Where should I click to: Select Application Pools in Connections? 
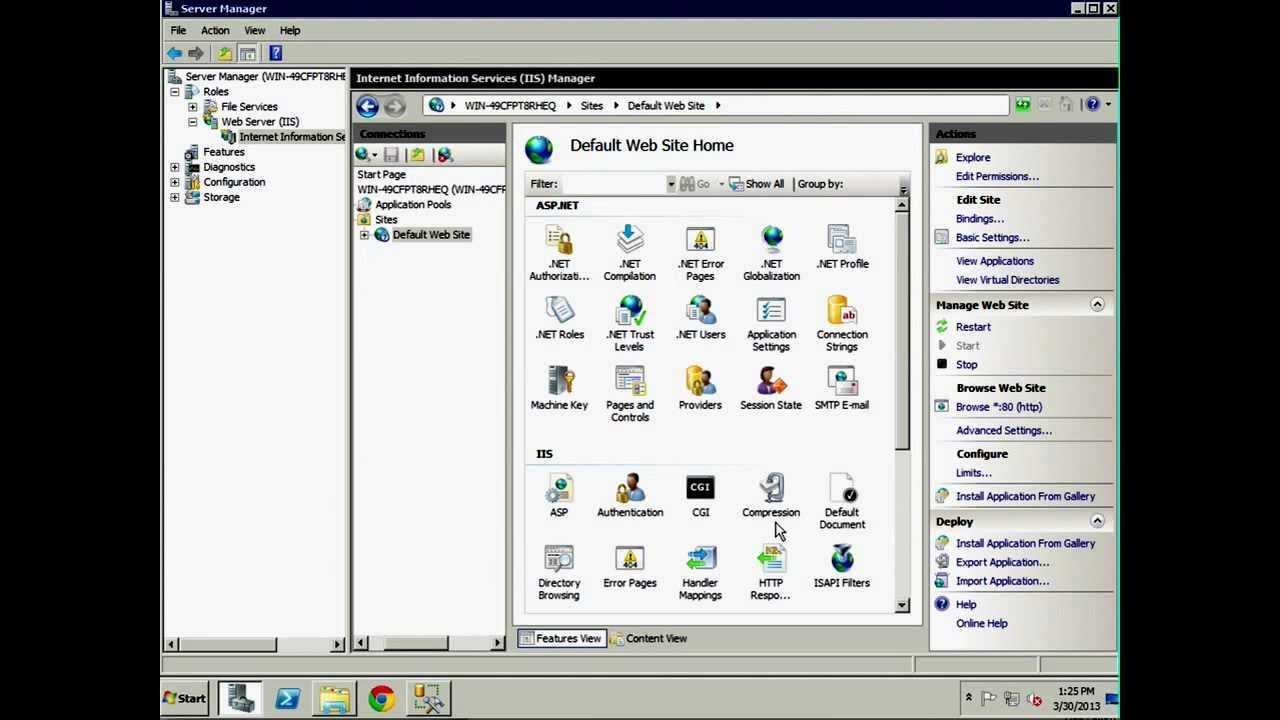click(413, 205)
